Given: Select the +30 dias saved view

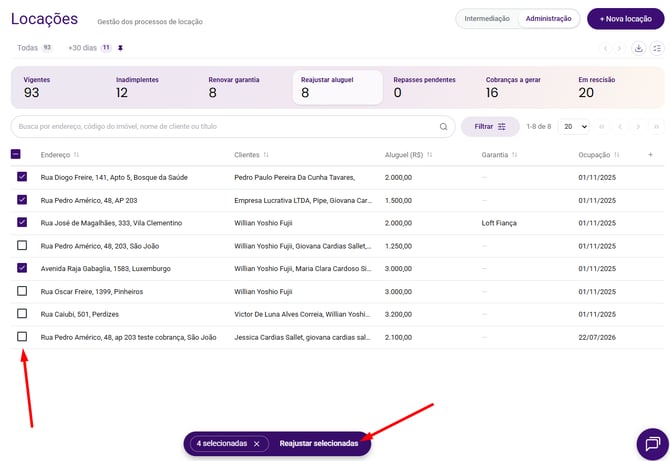Looking at the screenshot, I should pyautogui.click(x=90, y=48).
